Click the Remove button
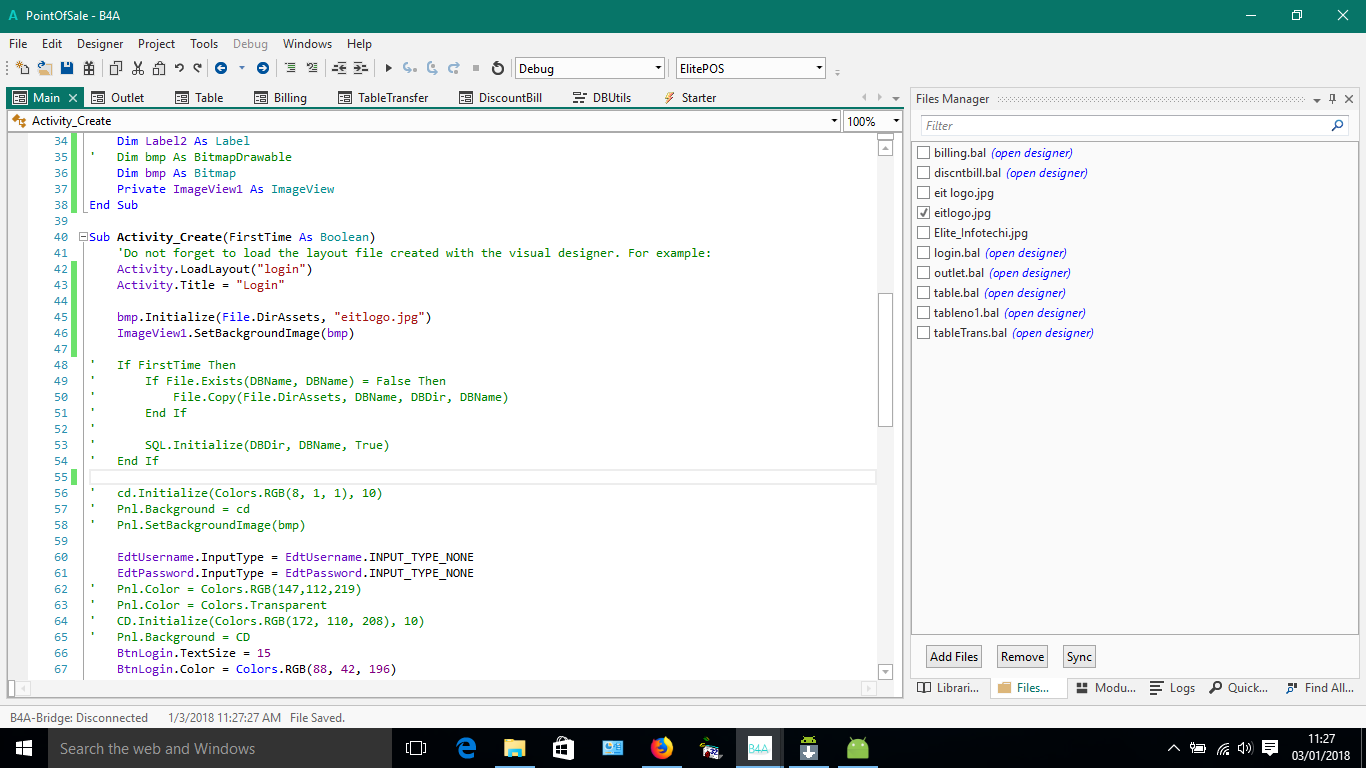The height and width of the screenshot is (768, 1366). point(1022,657)
